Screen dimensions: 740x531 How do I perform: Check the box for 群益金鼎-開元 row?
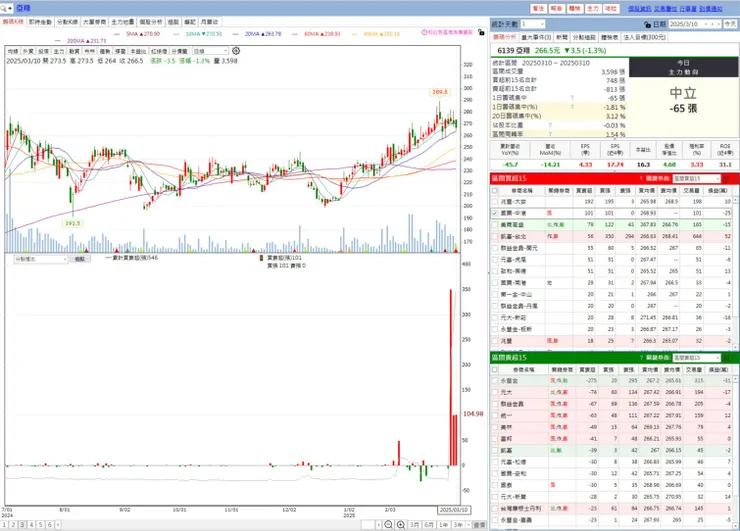pos(495,248)
